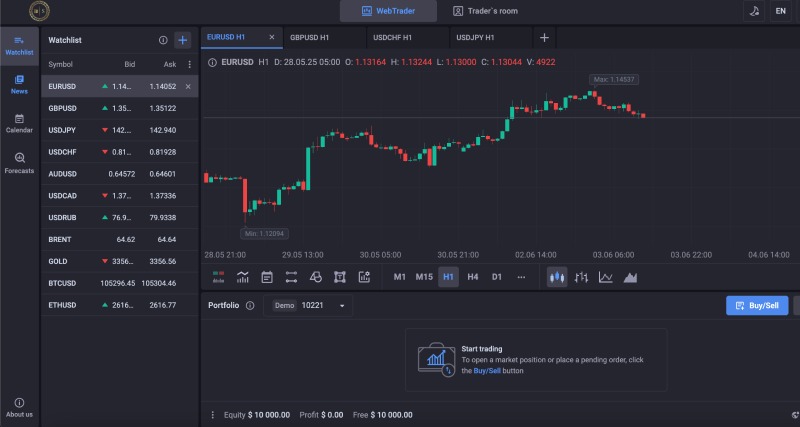
Task: Switch to the area chart type
Action: (x=630, y=277)
